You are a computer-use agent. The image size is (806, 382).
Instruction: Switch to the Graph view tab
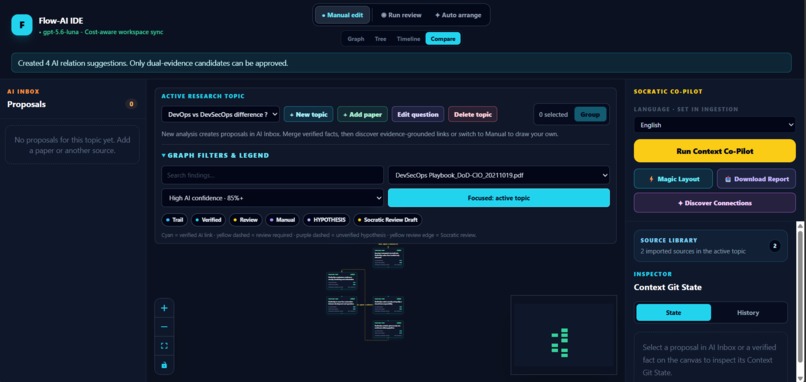356,39
